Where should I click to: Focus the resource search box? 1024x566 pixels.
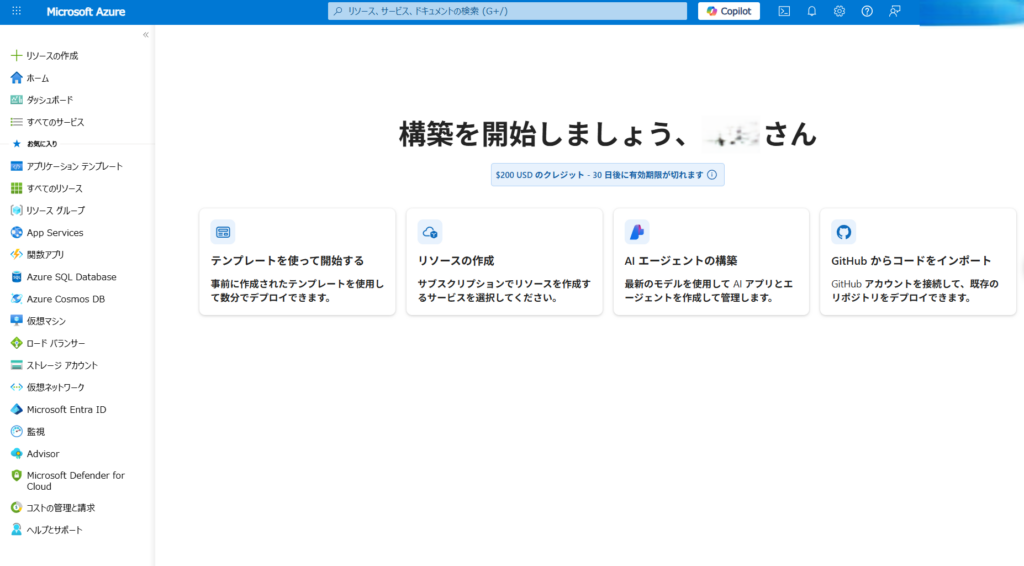click(507, 11)
